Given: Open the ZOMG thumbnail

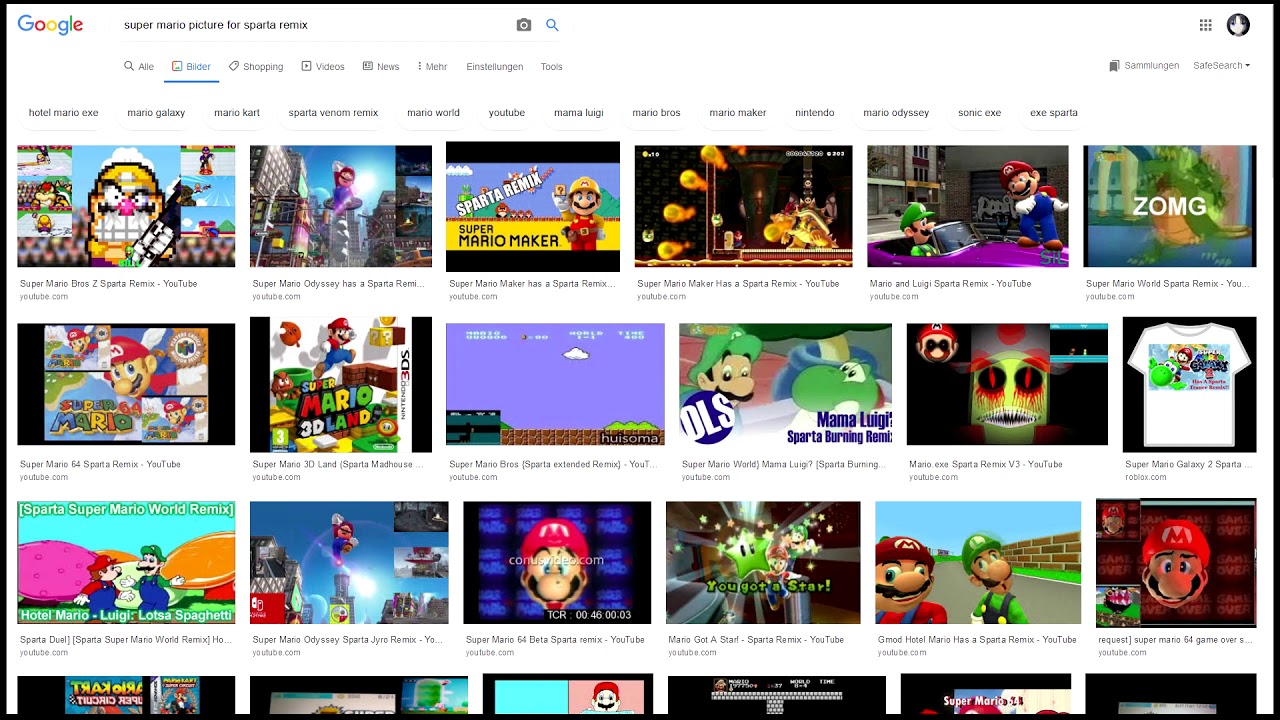Looking at the screenshot, I should pos(1170,206).
